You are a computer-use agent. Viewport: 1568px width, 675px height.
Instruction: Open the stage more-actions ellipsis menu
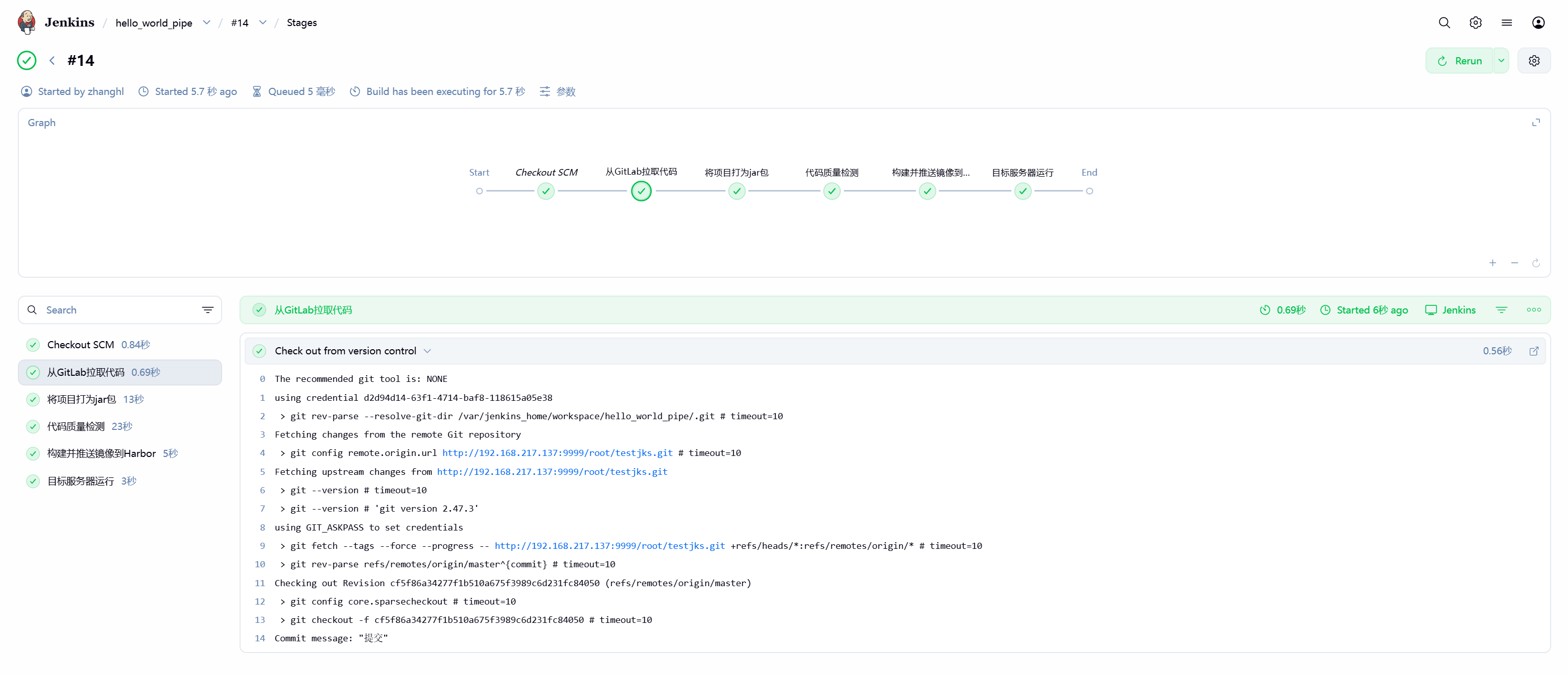[x=1534, y=310]
